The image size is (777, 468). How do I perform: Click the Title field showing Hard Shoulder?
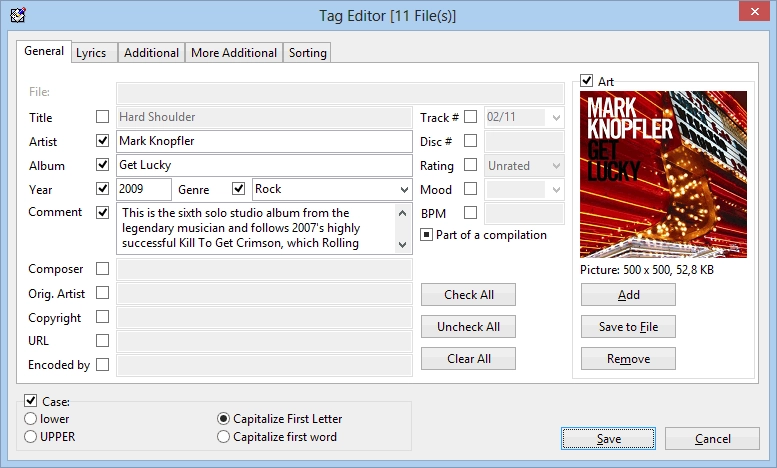[264, 117]
